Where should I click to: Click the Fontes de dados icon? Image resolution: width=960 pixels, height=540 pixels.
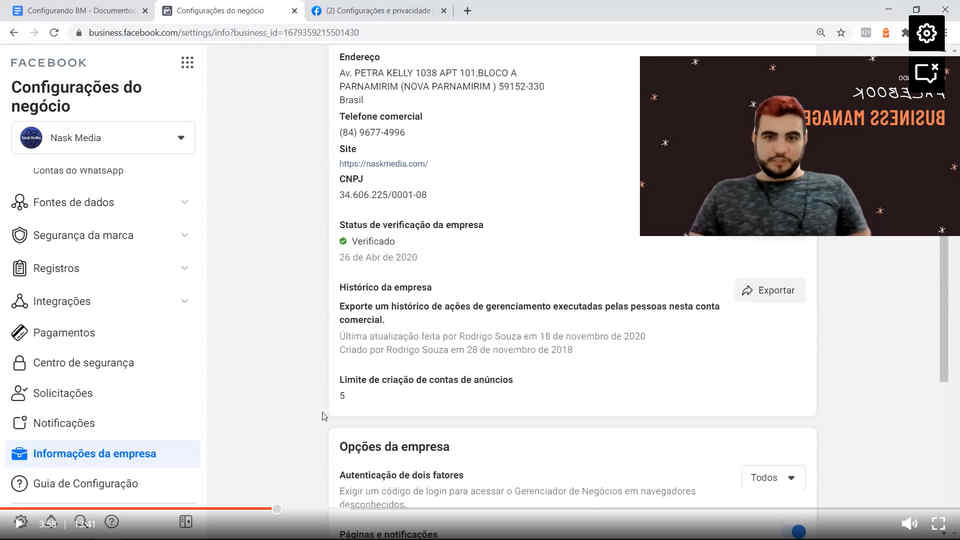coord(20,202)
